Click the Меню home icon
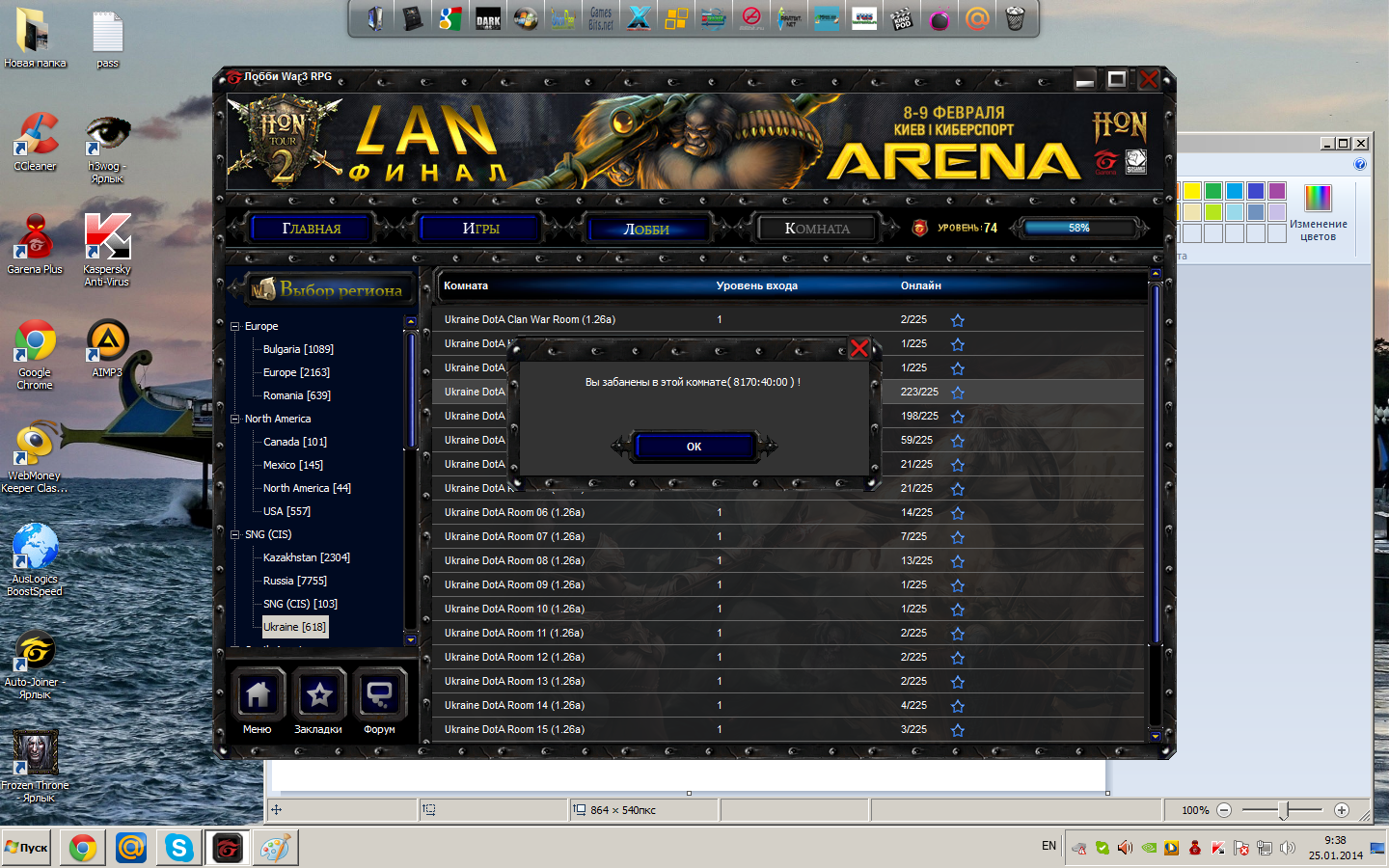 [x=258, y=693]
